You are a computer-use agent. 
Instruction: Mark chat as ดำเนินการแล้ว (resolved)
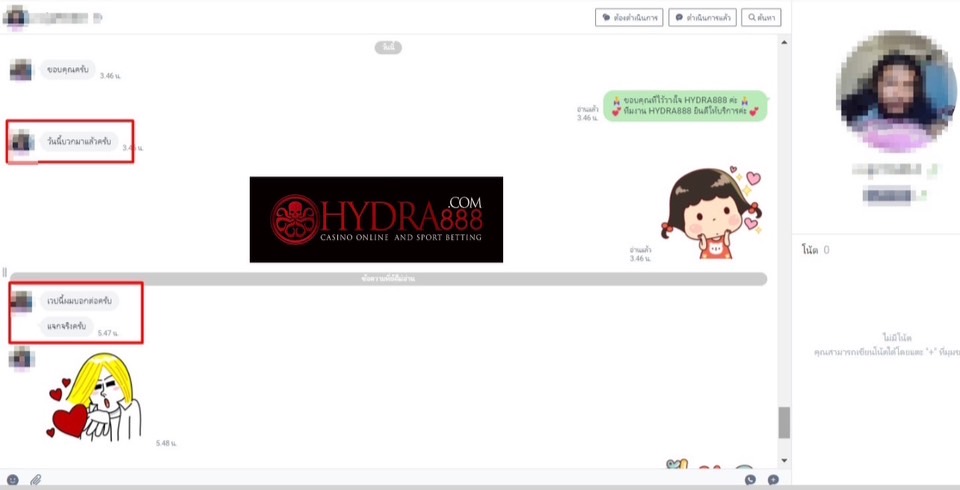(x=702, y=17)
